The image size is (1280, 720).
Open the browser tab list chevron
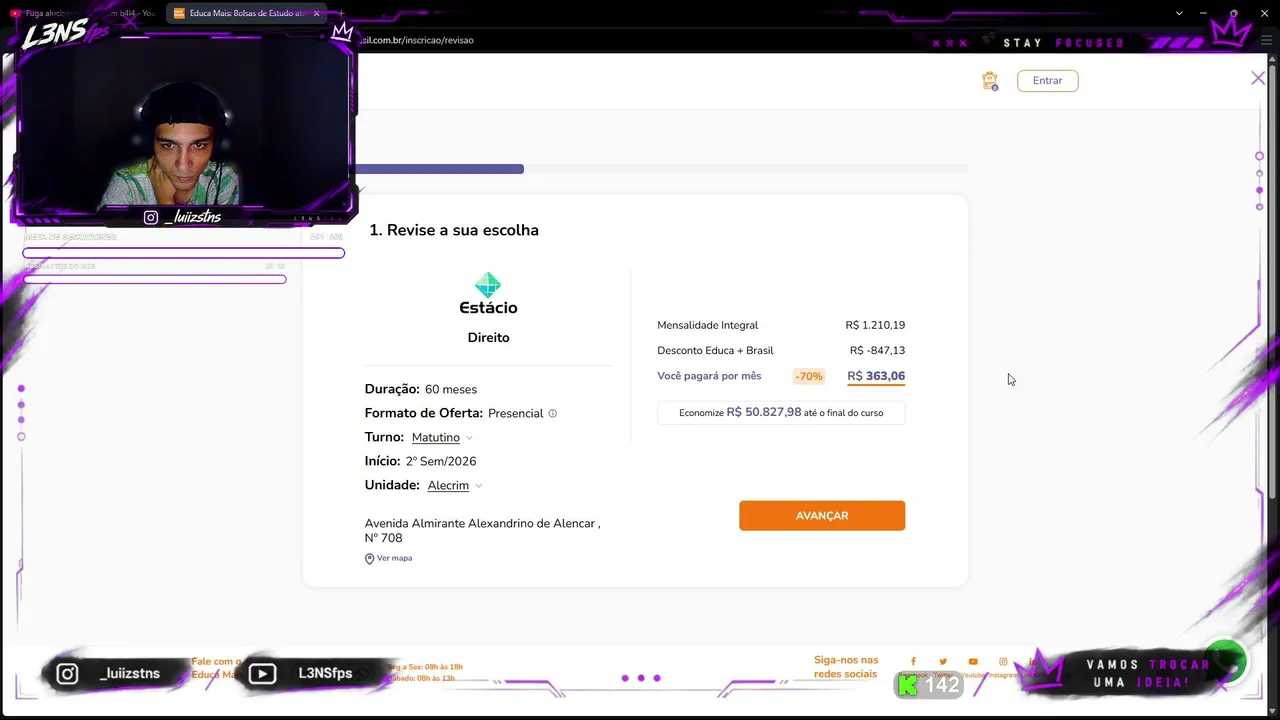pos(1179,13)
